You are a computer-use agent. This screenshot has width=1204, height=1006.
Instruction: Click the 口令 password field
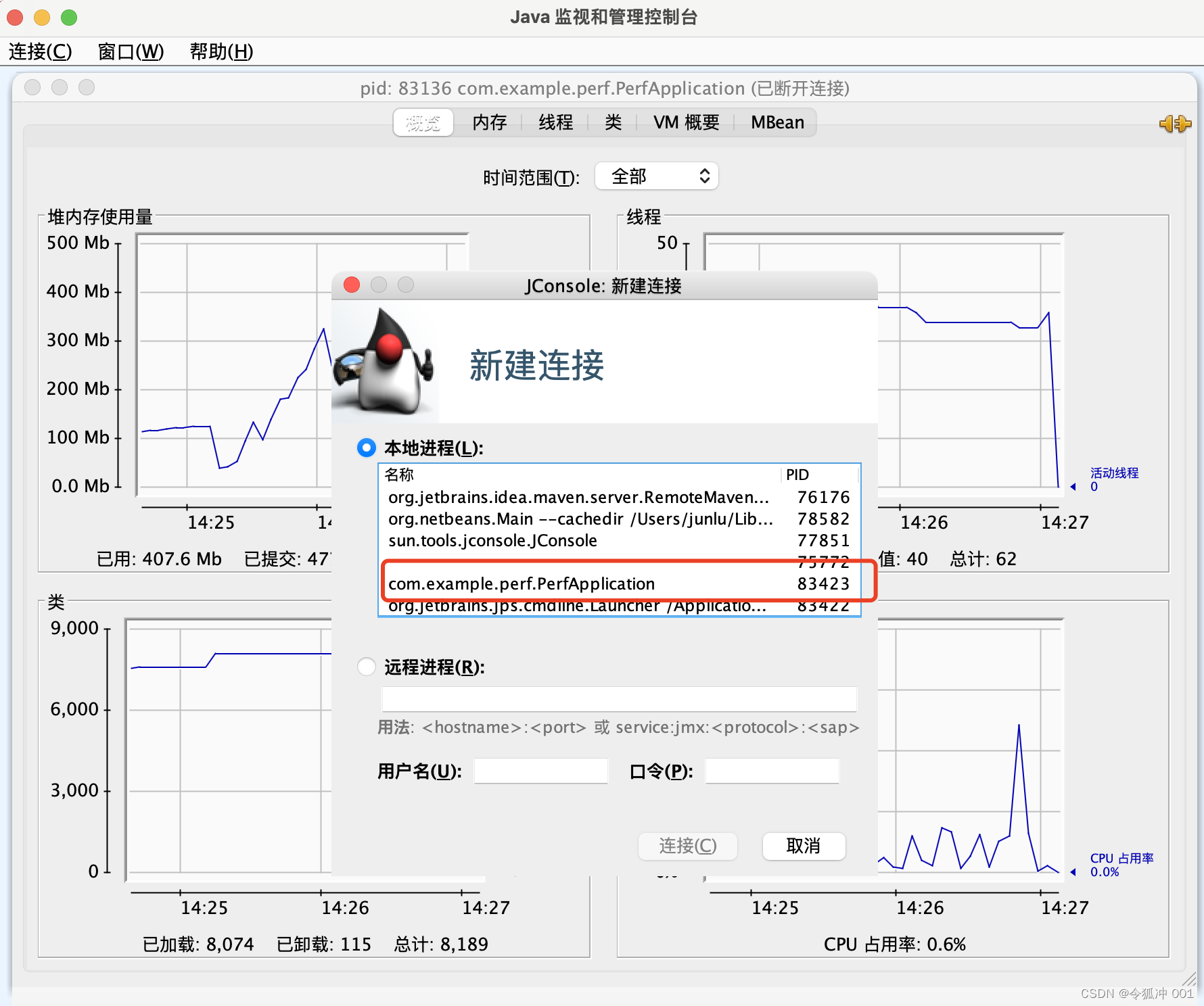(x=772, y=771)
